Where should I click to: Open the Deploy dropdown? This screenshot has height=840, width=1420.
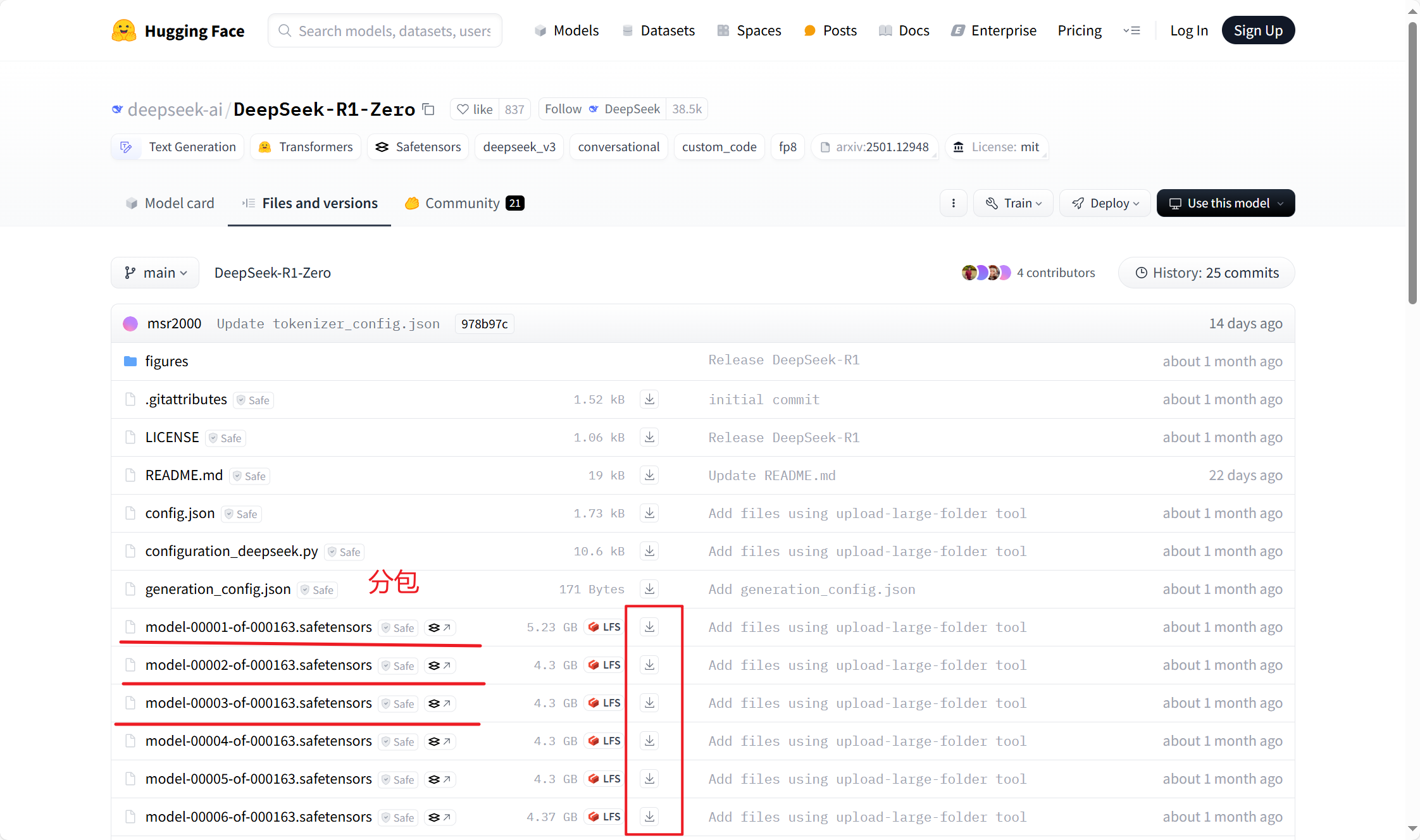point(1105,203)
